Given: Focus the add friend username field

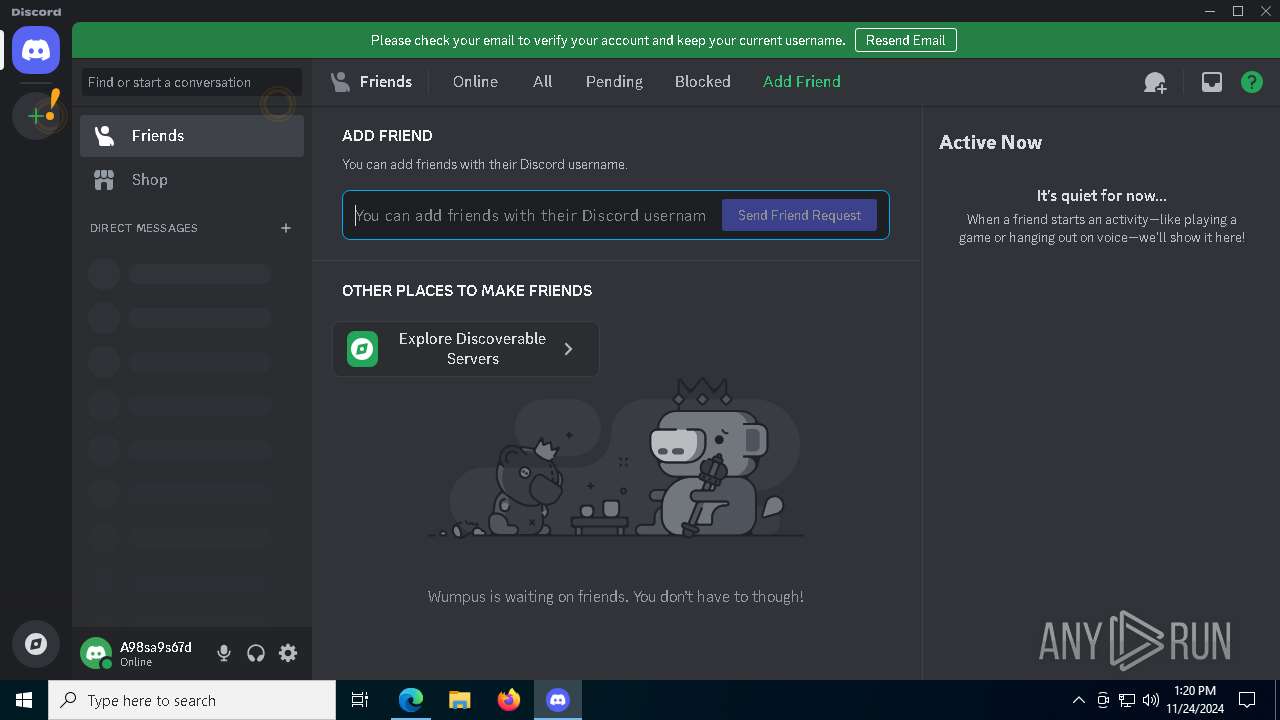Looking at the screenshot, I should 532,215.
